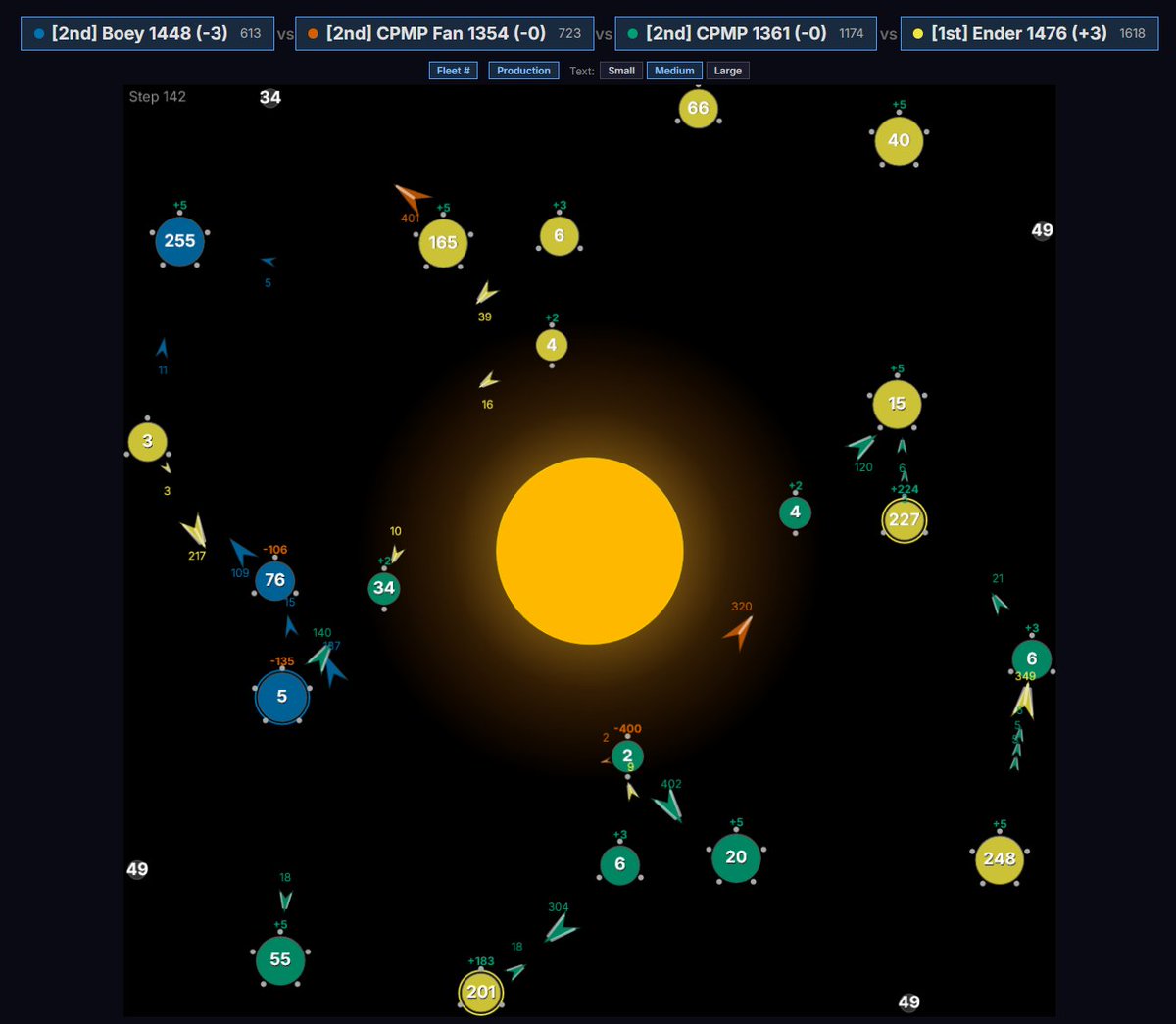This screenshot has width=1176, height=1024.
Task: Select the Boey 1448 player tab
Action: (148, 33)
